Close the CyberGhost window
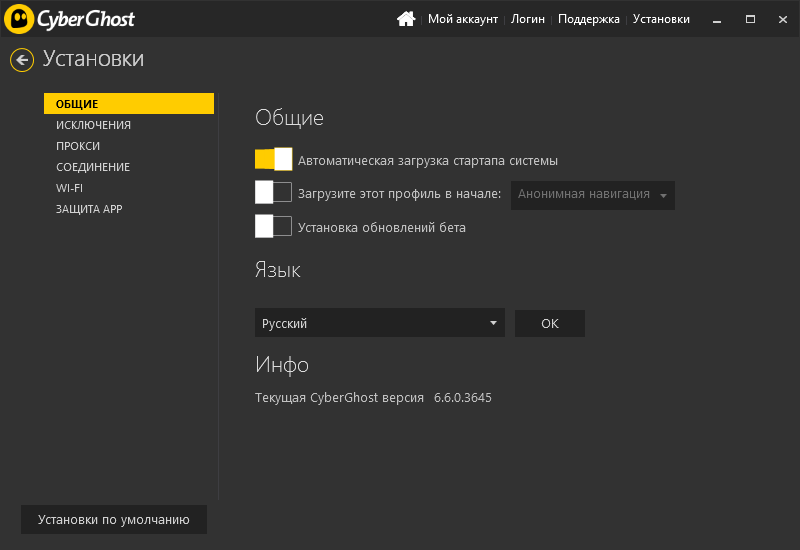The image size is (800, 550). (783, 19)
